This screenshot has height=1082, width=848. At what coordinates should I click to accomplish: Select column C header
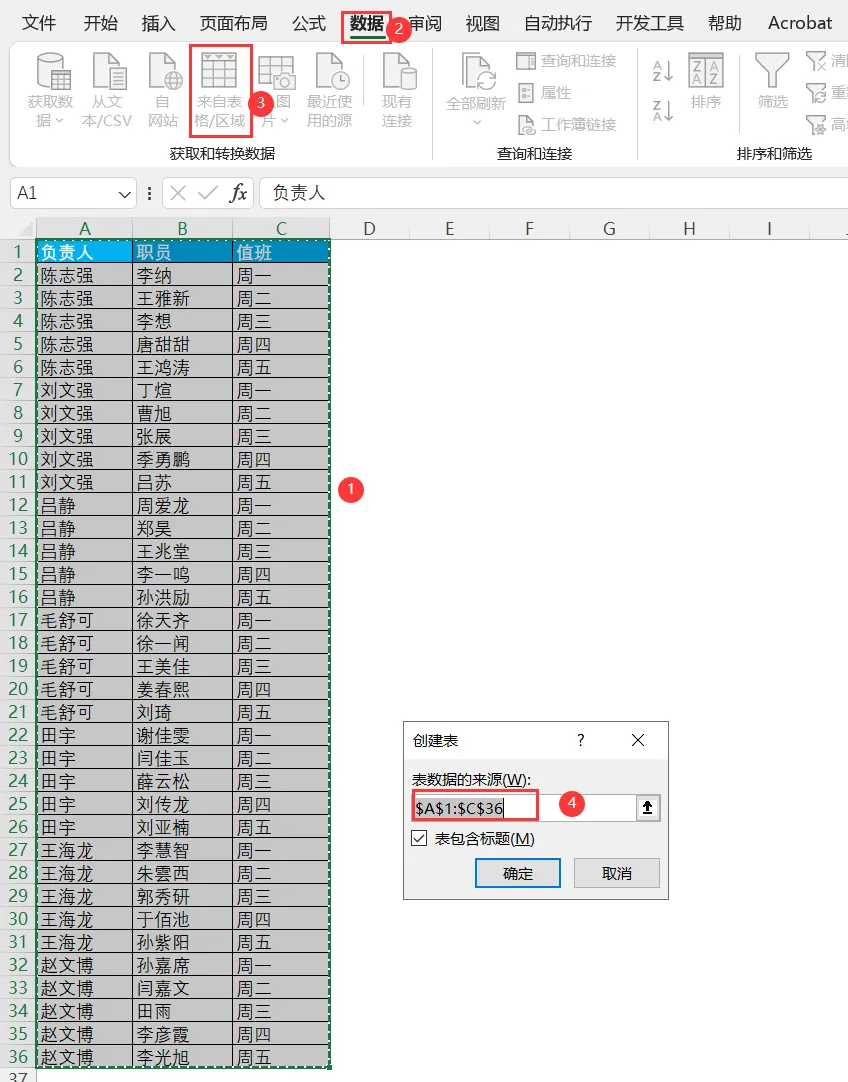tap(281, 228)
